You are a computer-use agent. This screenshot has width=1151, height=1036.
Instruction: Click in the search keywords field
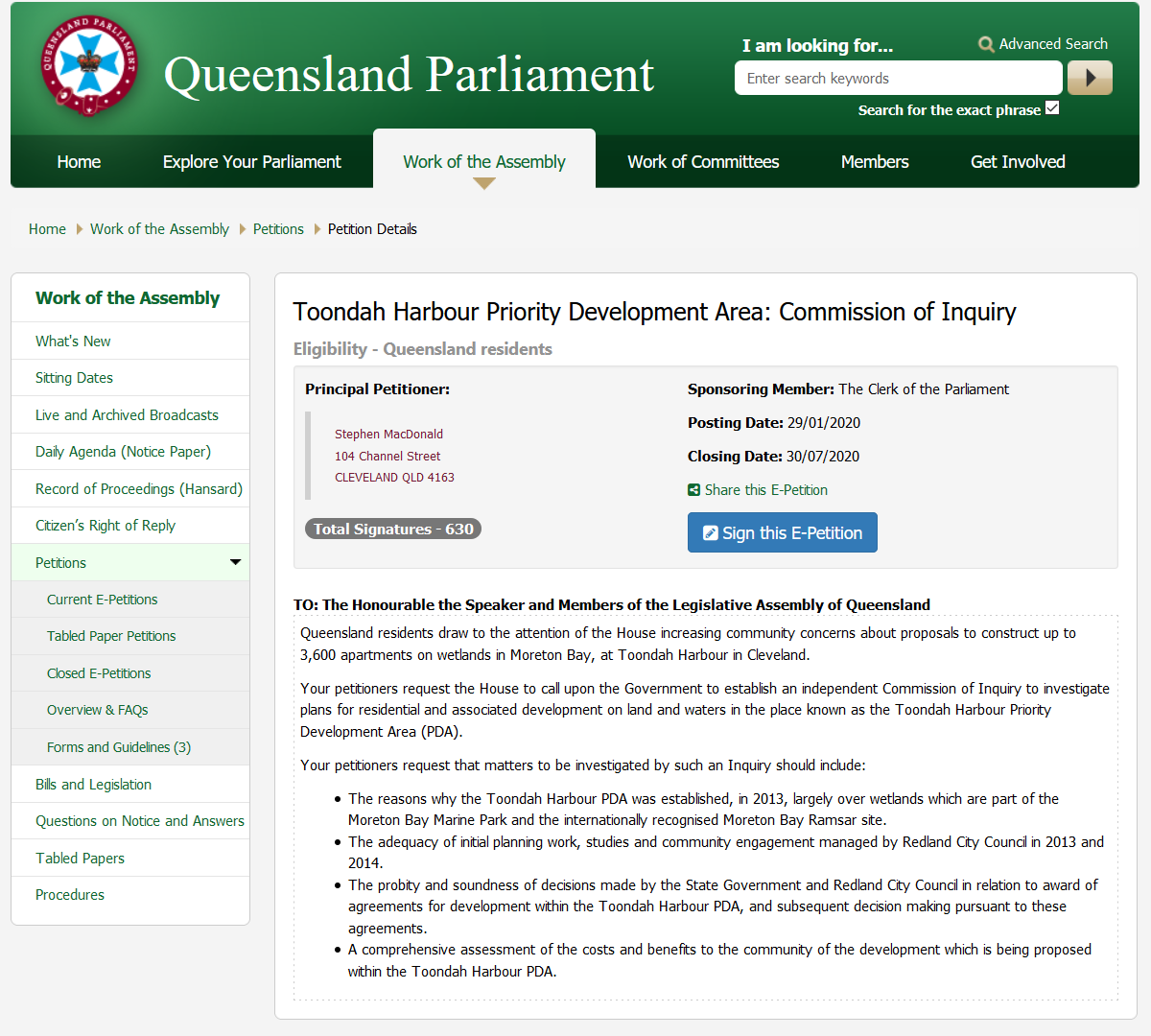pos(899,78)
